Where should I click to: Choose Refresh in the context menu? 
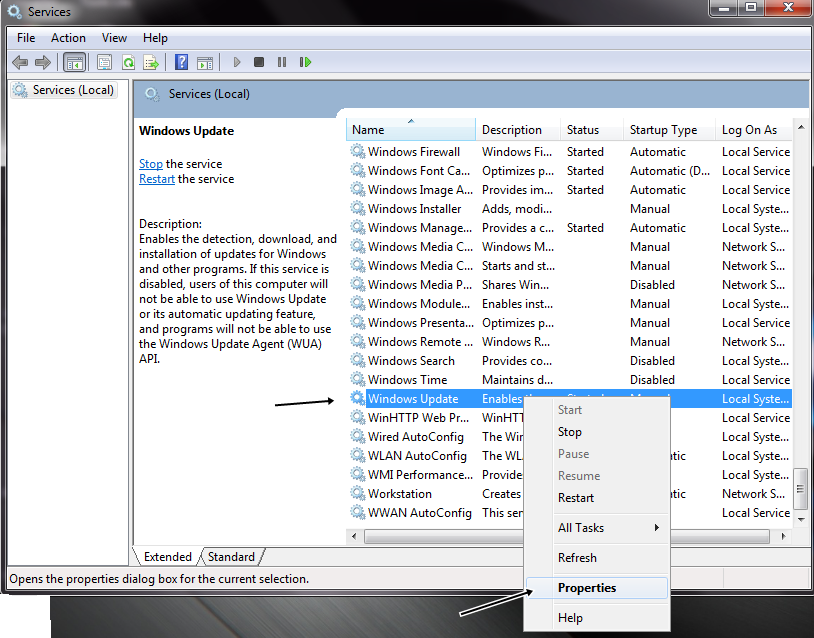[597, 558]
